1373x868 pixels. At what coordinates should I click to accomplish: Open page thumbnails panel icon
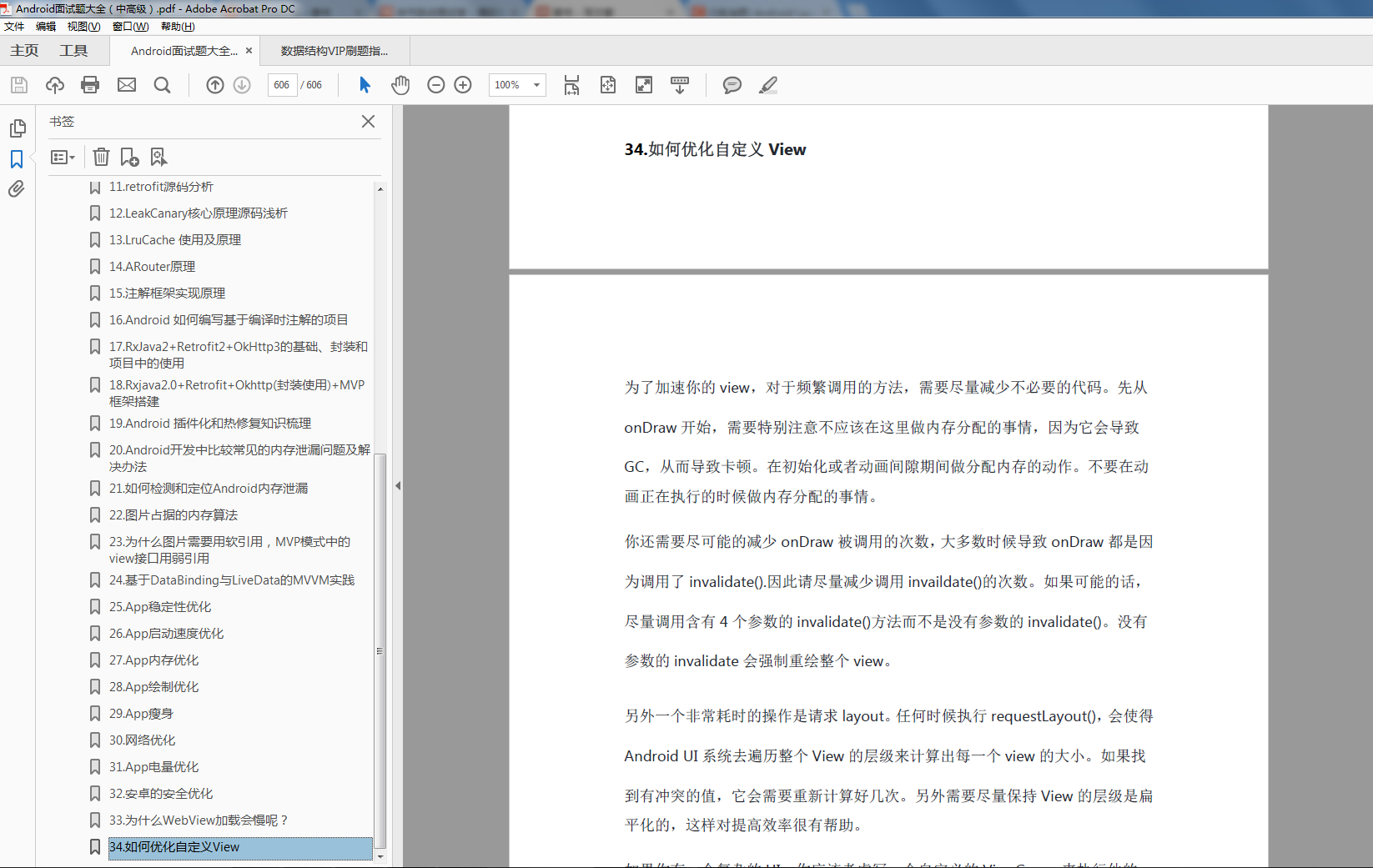coord(18,128)
